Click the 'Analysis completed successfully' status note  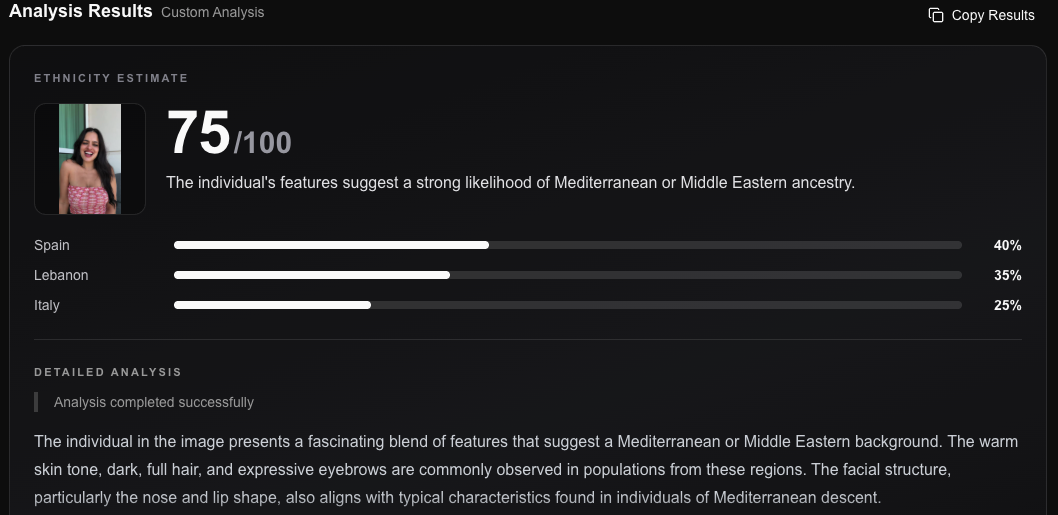154,402
